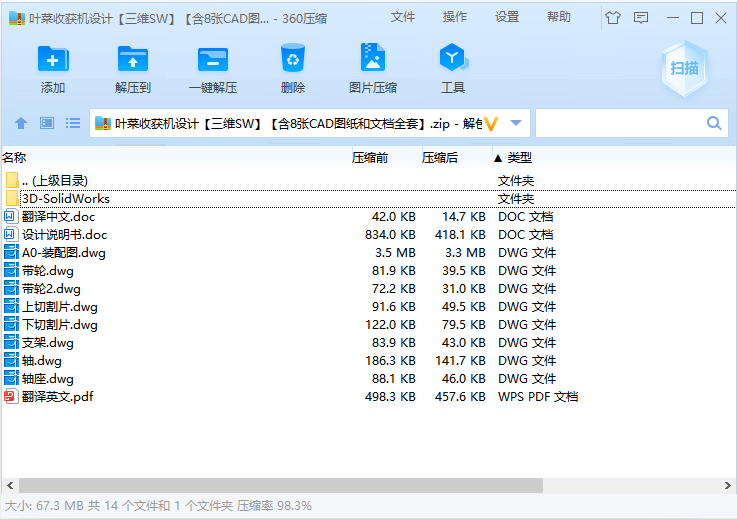
Task: Open the 文件 menu
Action: [403, 17]
